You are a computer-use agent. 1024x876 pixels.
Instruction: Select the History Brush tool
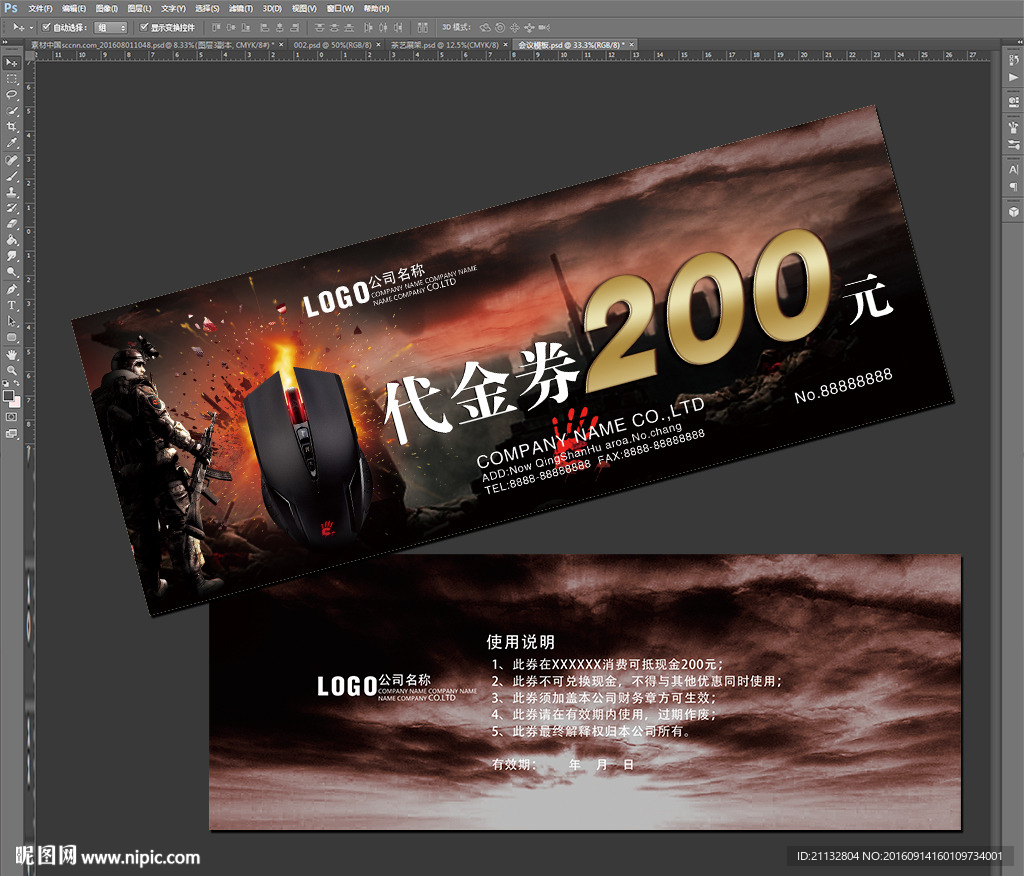tap(12, 208)
